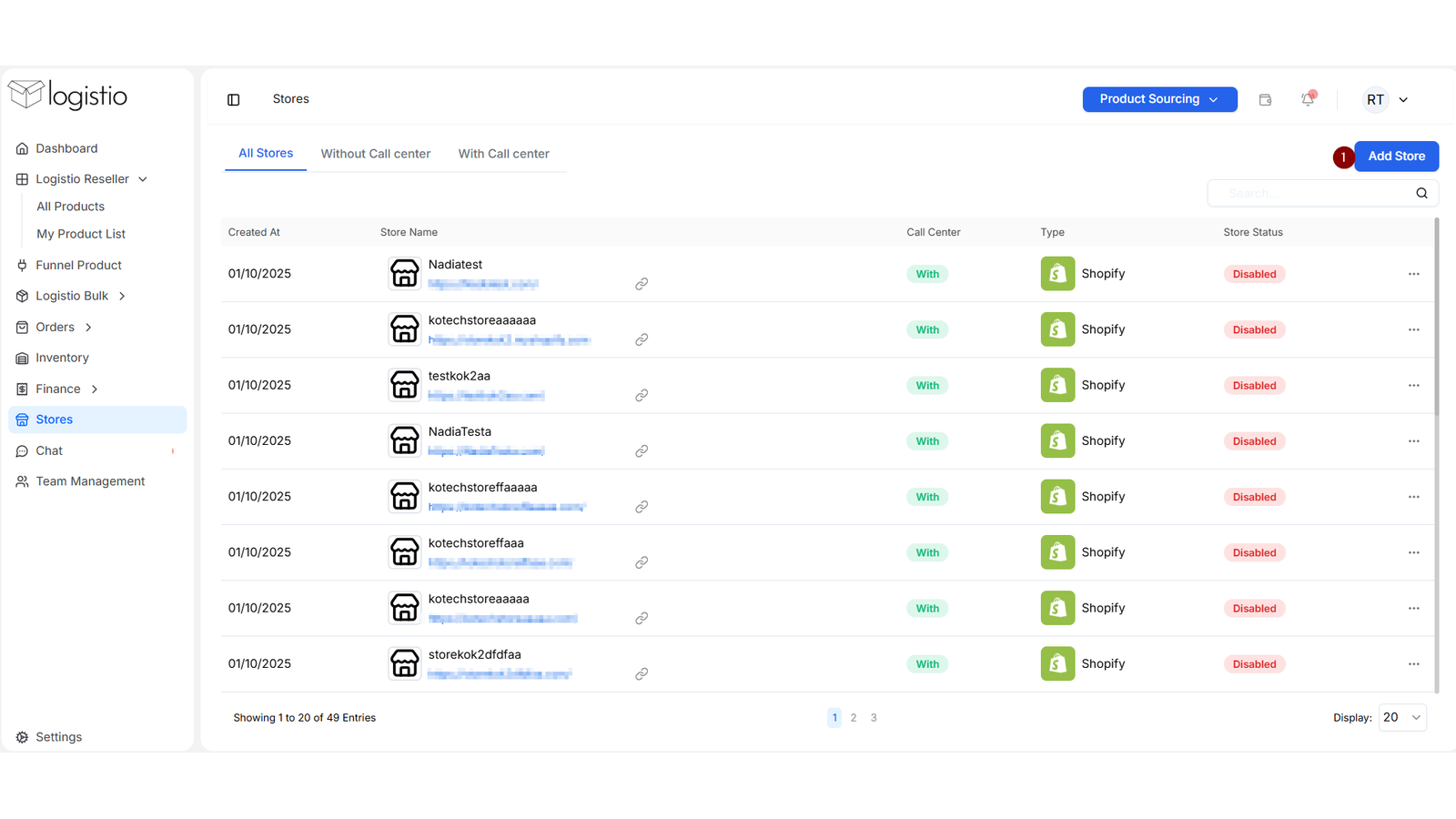Click Call Center column header
This screenshot has height=819, width=1456.
(x=934, y=232)
